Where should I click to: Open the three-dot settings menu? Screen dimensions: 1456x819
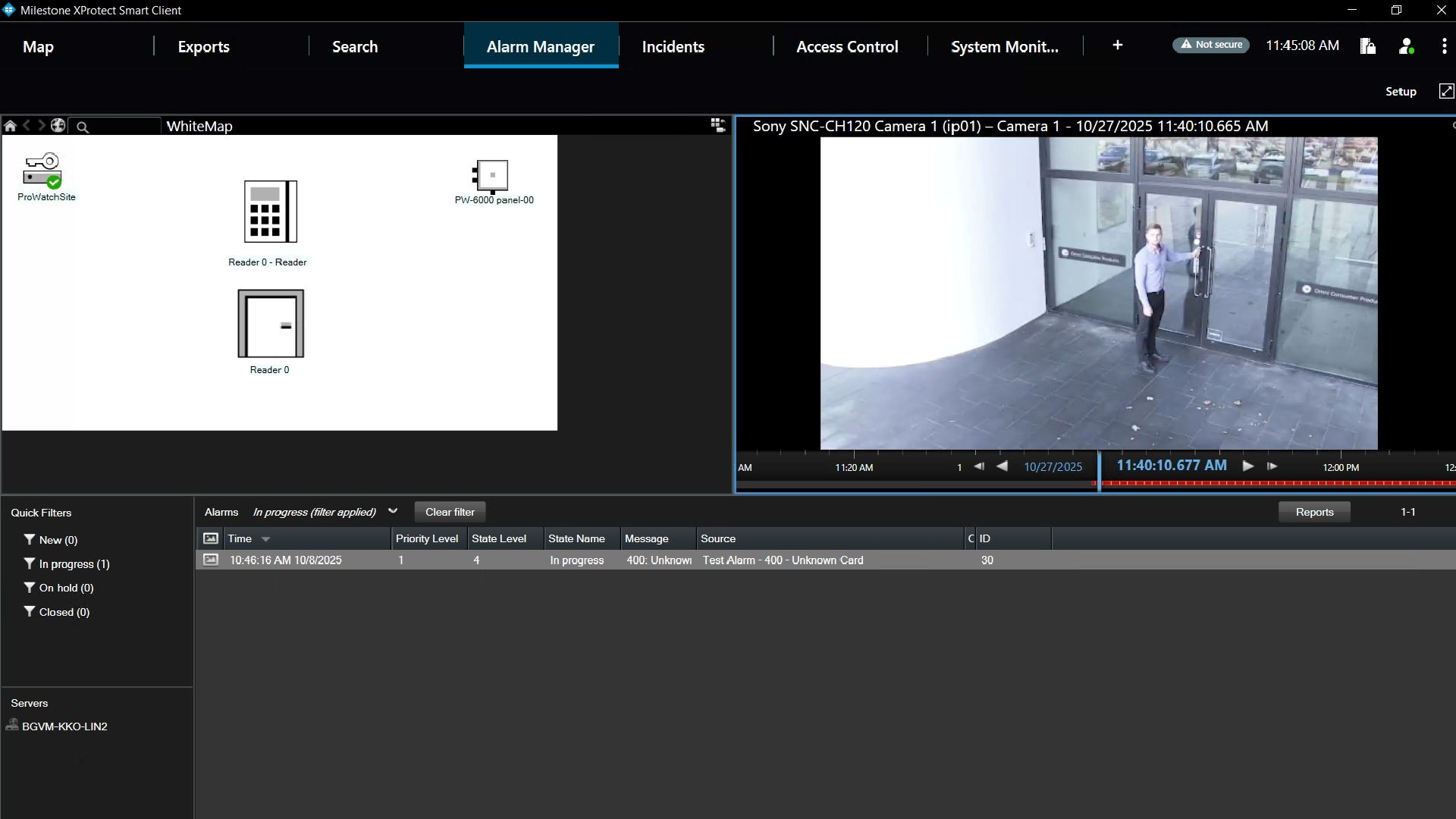click(1443, 46)
